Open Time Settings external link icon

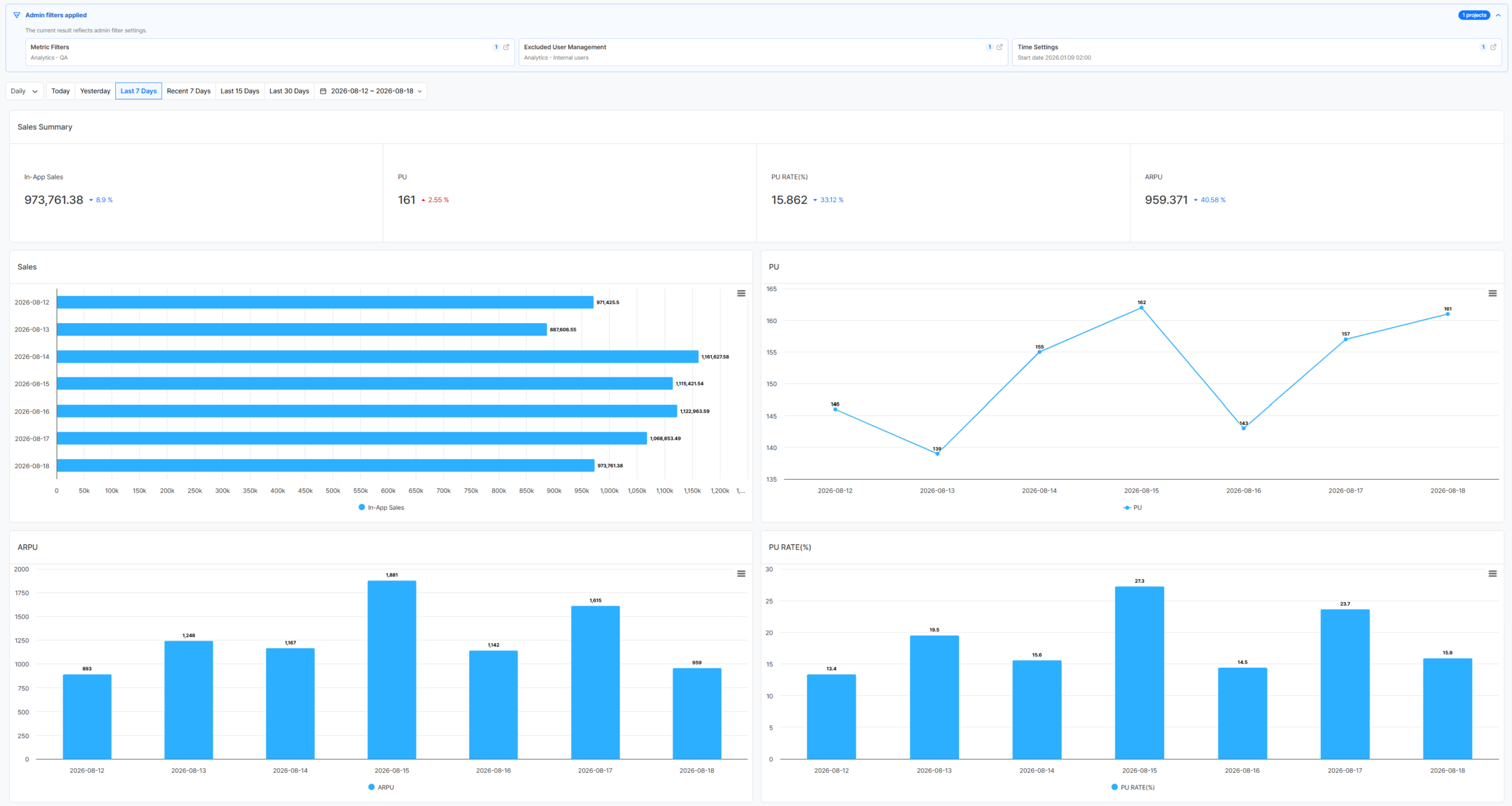1493,47
